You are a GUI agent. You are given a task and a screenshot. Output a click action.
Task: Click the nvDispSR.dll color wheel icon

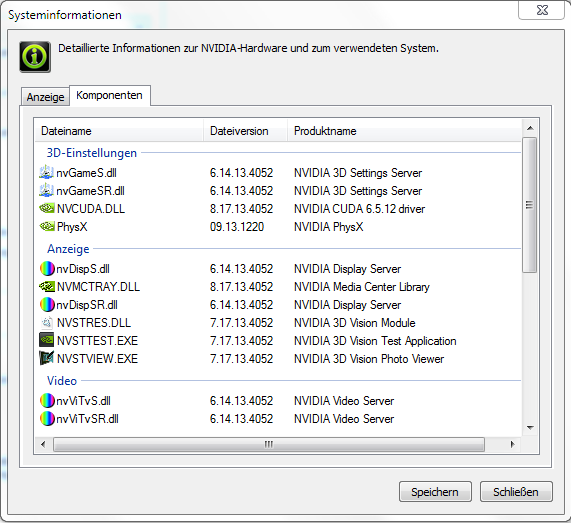click(x=47, y=304)
